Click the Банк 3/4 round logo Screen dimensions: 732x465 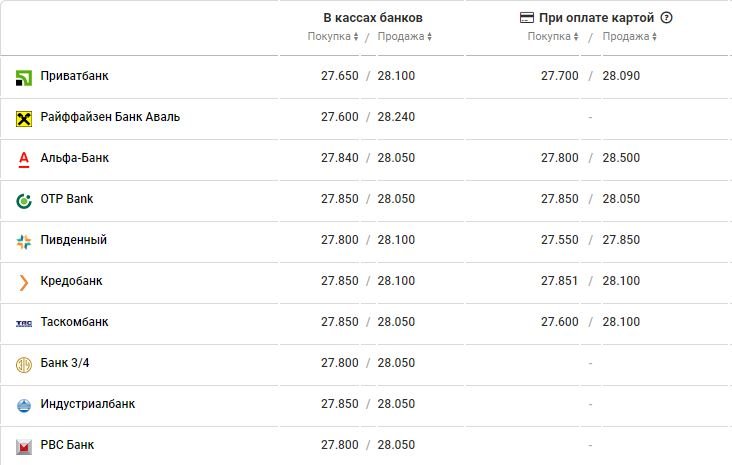coord(24,365)
